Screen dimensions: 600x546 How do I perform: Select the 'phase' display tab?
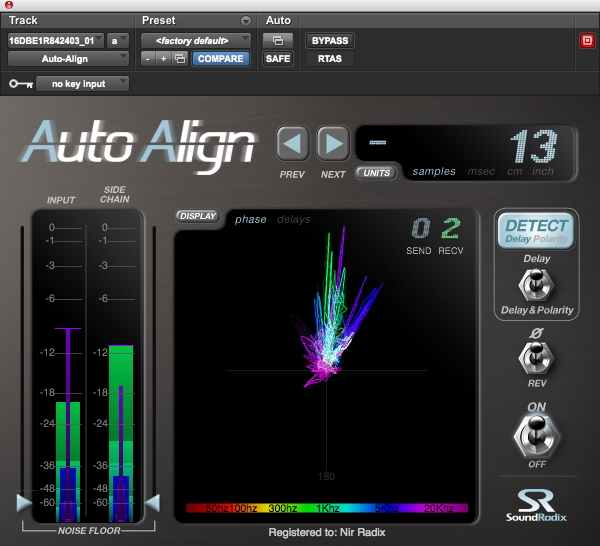point(250,219)
